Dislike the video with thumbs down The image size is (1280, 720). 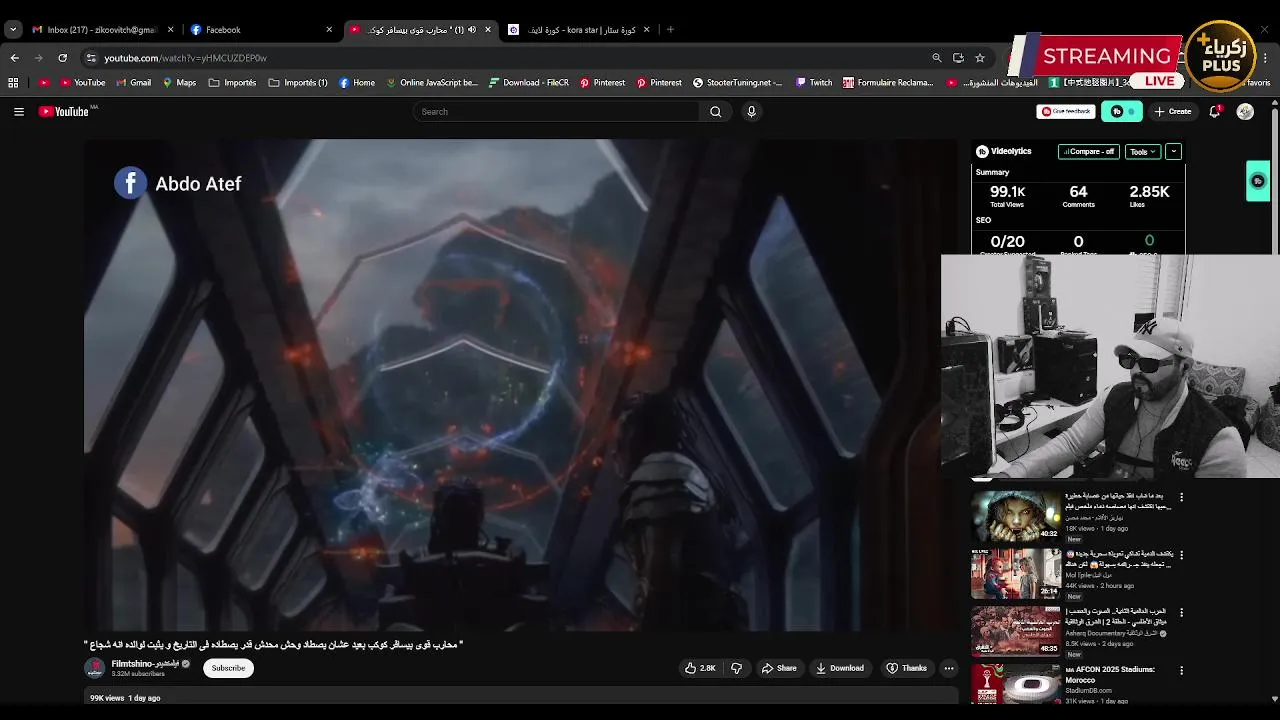pyautogui.click(x=737, y=668)
